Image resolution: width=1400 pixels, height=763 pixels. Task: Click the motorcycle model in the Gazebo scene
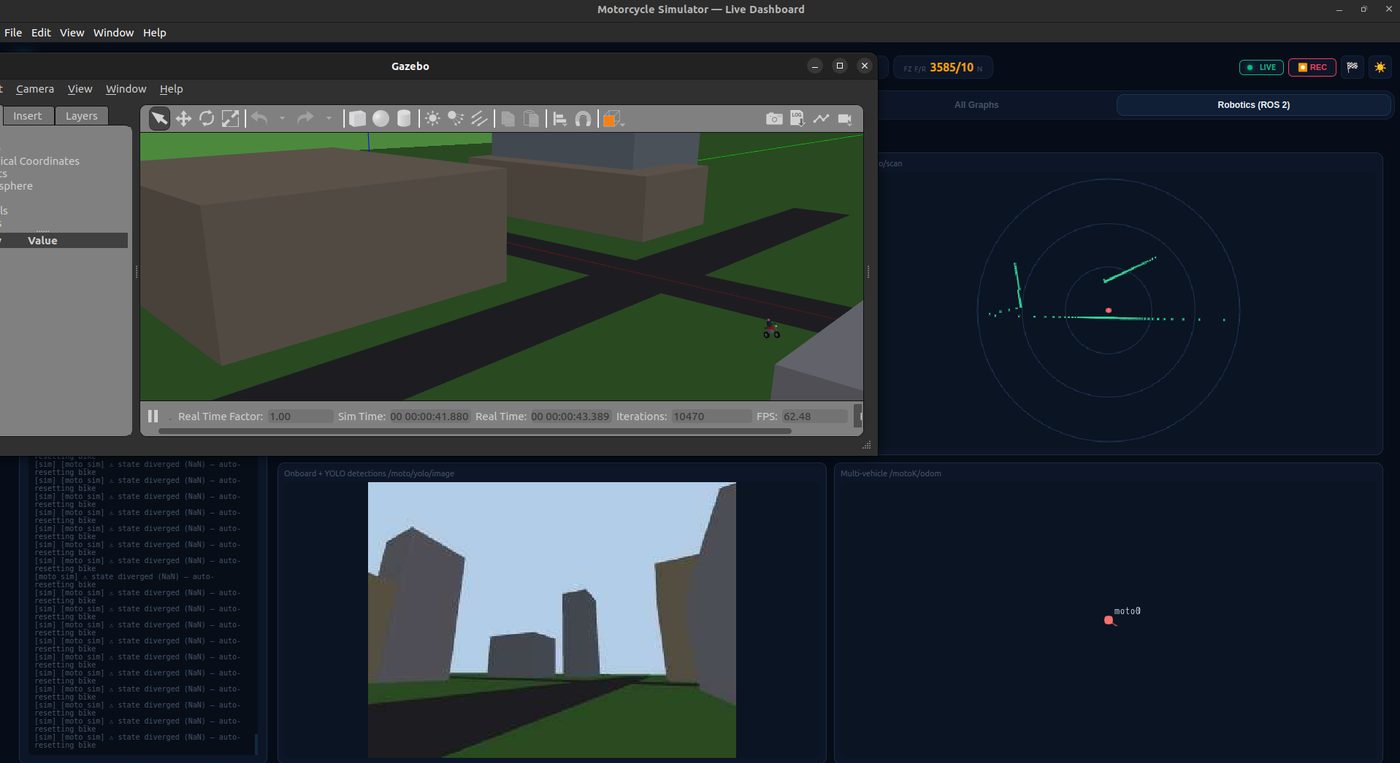click(771, 329)
